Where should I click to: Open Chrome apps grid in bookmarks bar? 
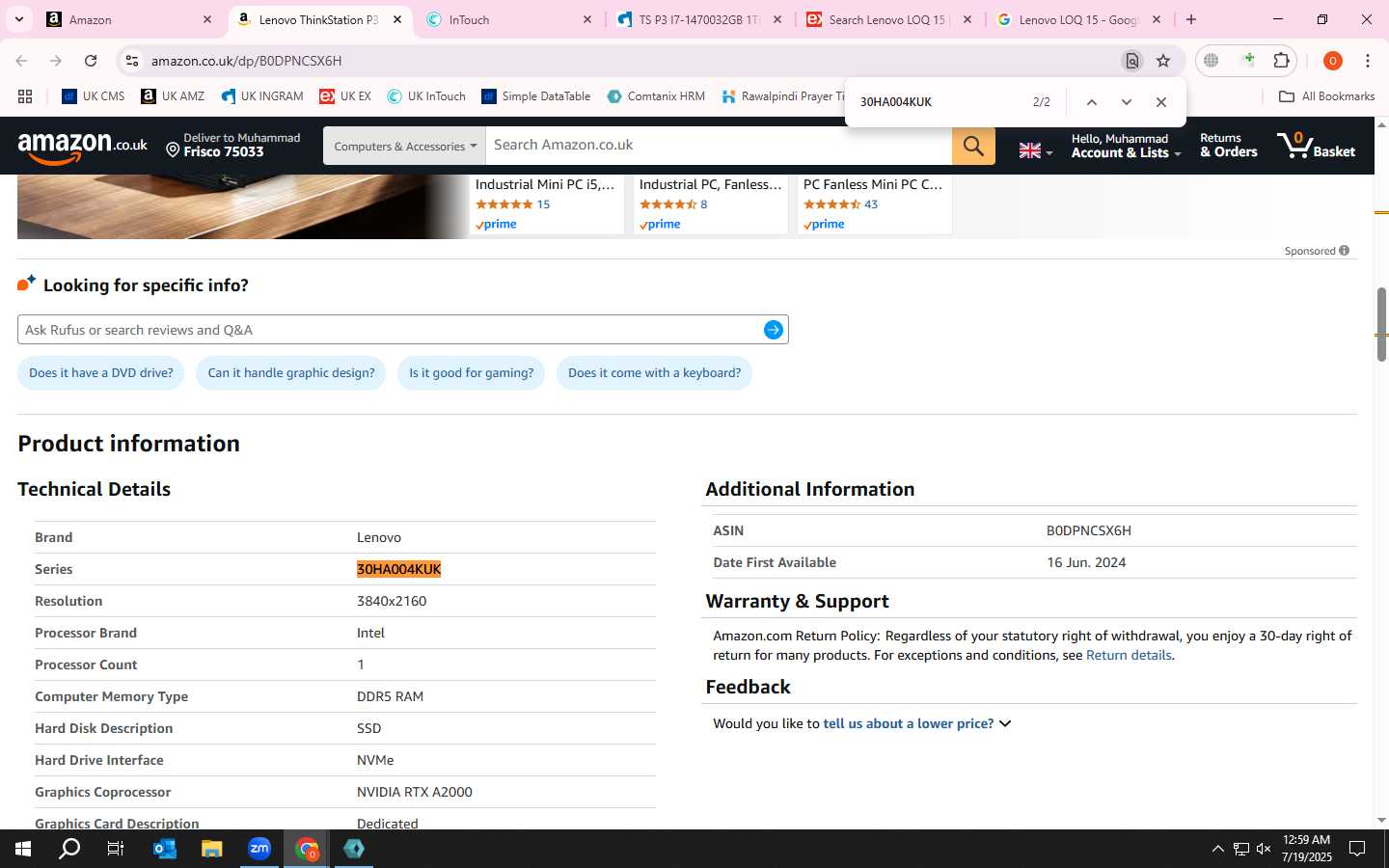(x=25, y=96)
